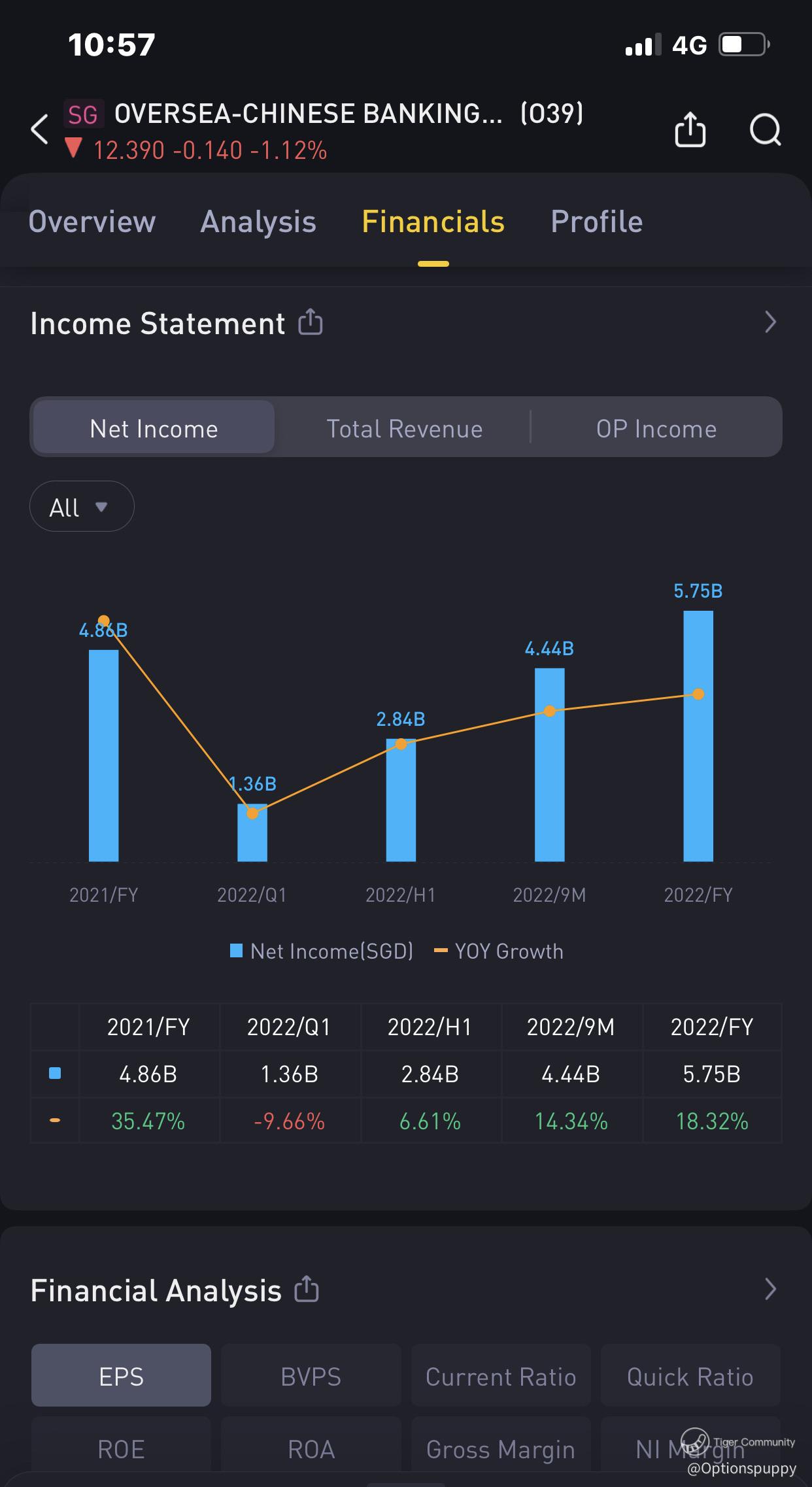Select the EPS metric button
Screen dimensions: 812x1487
121,1376
